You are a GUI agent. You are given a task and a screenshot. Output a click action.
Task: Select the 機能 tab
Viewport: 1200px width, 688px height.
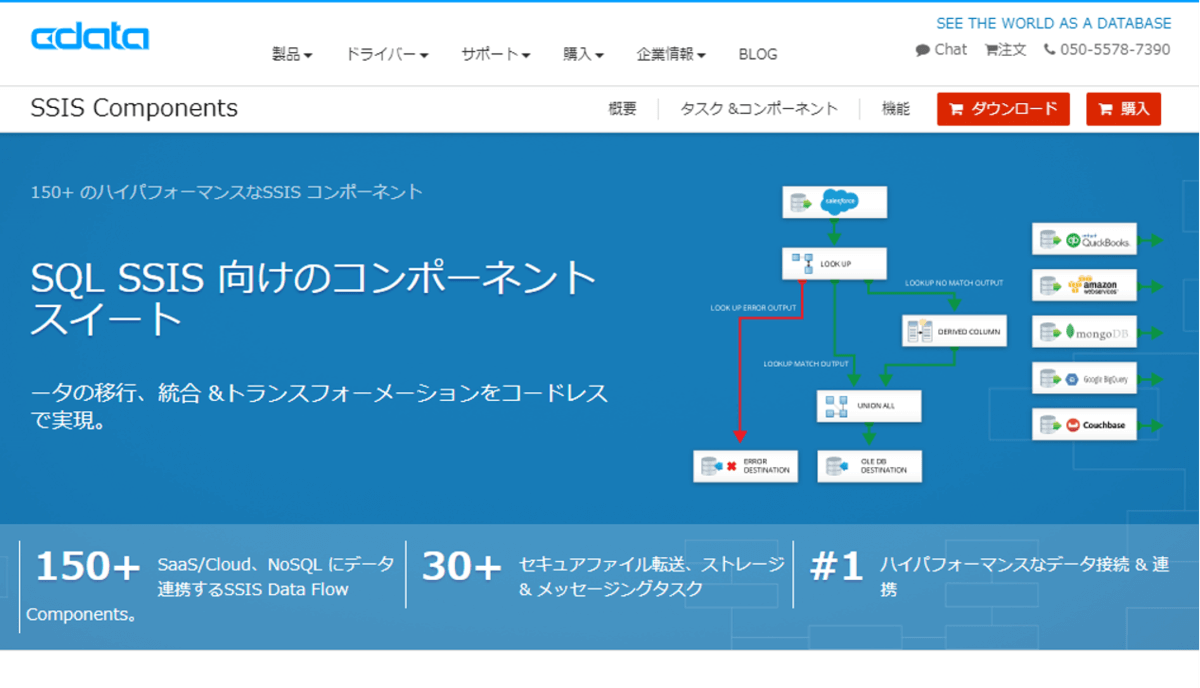click(x=896, y=109)
